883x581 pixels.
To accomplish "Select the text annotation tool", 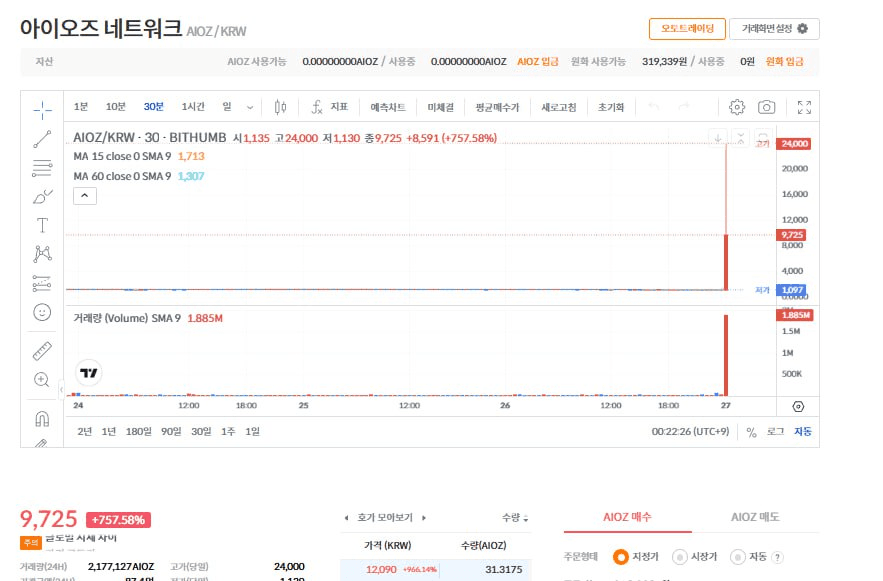I will [x=42, y=225].
